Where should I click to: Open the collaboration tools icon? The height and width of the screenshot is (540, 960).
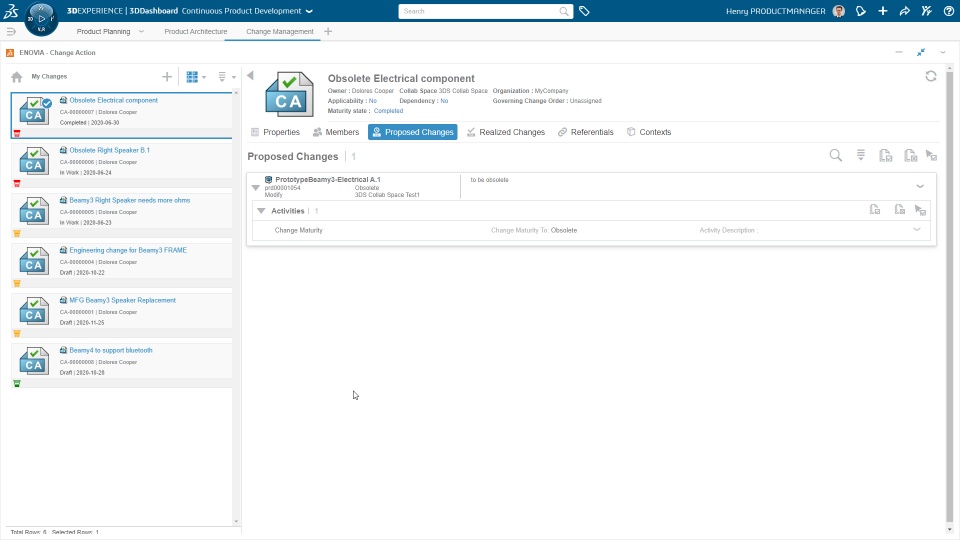tap(926, 11)
